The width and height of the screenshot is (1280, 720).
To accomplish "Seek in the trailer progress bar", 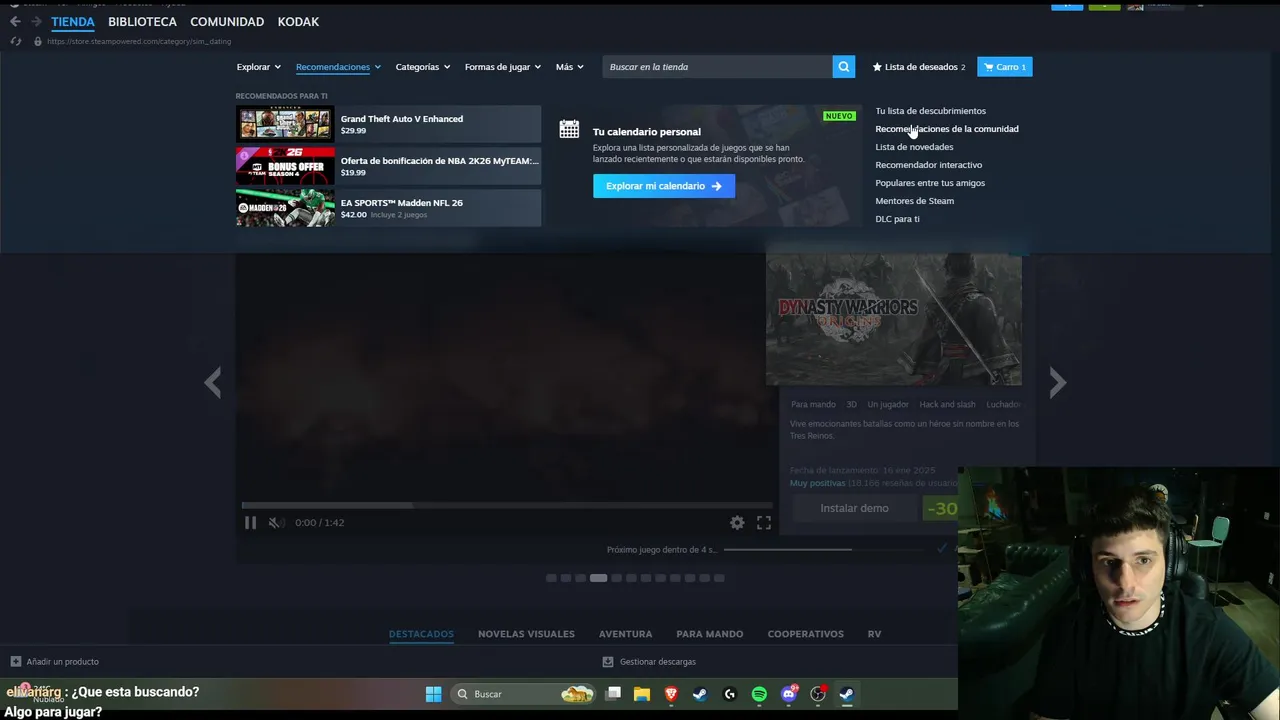I will tap(506, 505).
